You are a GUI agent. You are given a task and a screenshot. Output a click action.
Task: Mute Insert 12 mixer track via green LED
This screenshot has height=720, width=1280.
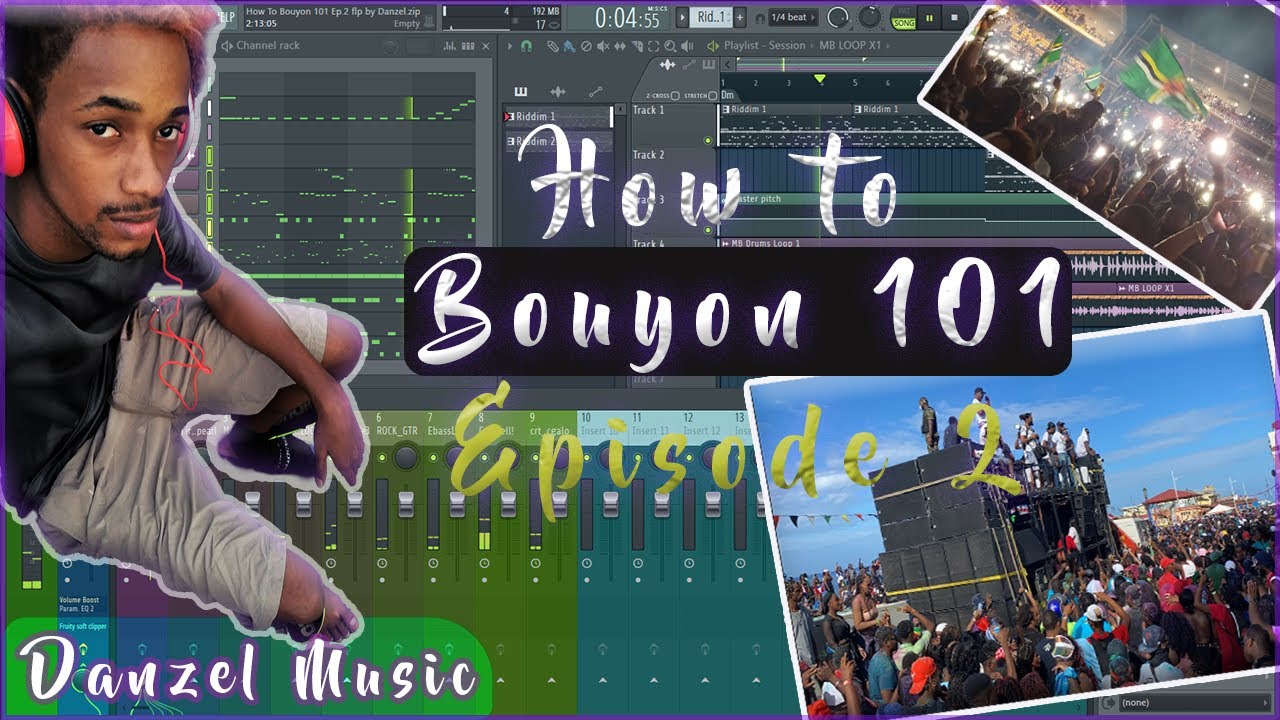click(689, 458)
